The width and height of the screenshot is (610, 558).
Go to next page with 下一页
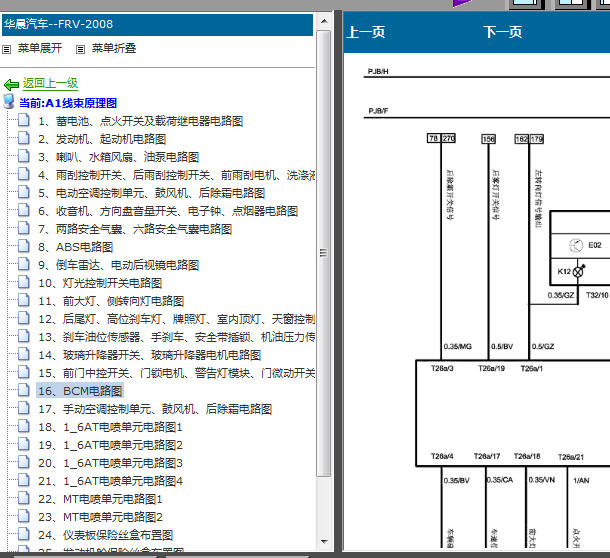pyautogui.click(x=502, y=32)
